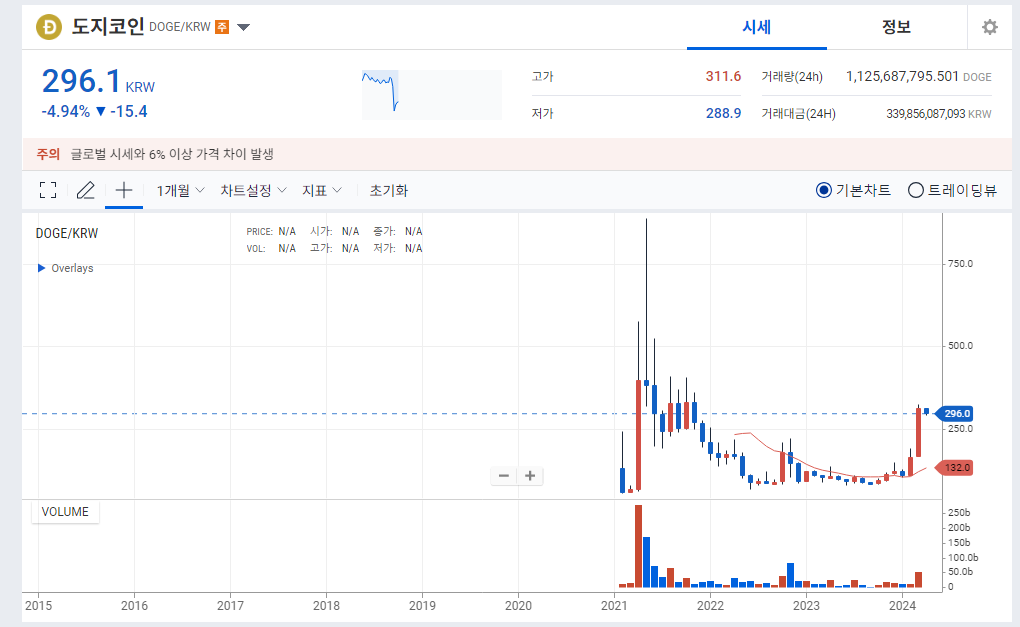The width and height of the screenshot is (1020, 627).
Task: Open the 지표 indicators dropdown
Action: (x=321, y=191)
